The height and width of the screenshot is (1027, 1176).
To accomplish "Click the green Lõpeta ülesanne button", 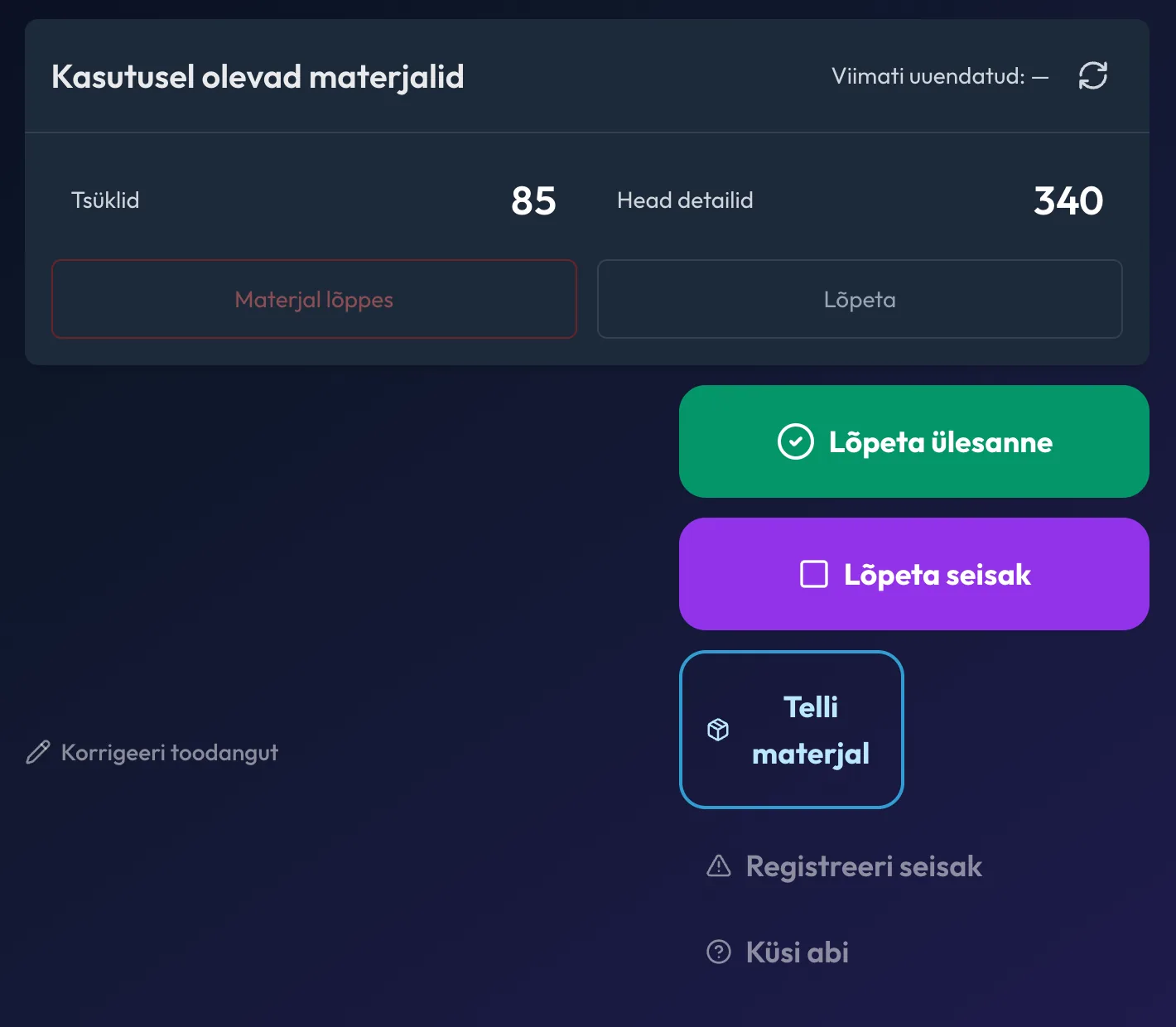I will point(914,441).
